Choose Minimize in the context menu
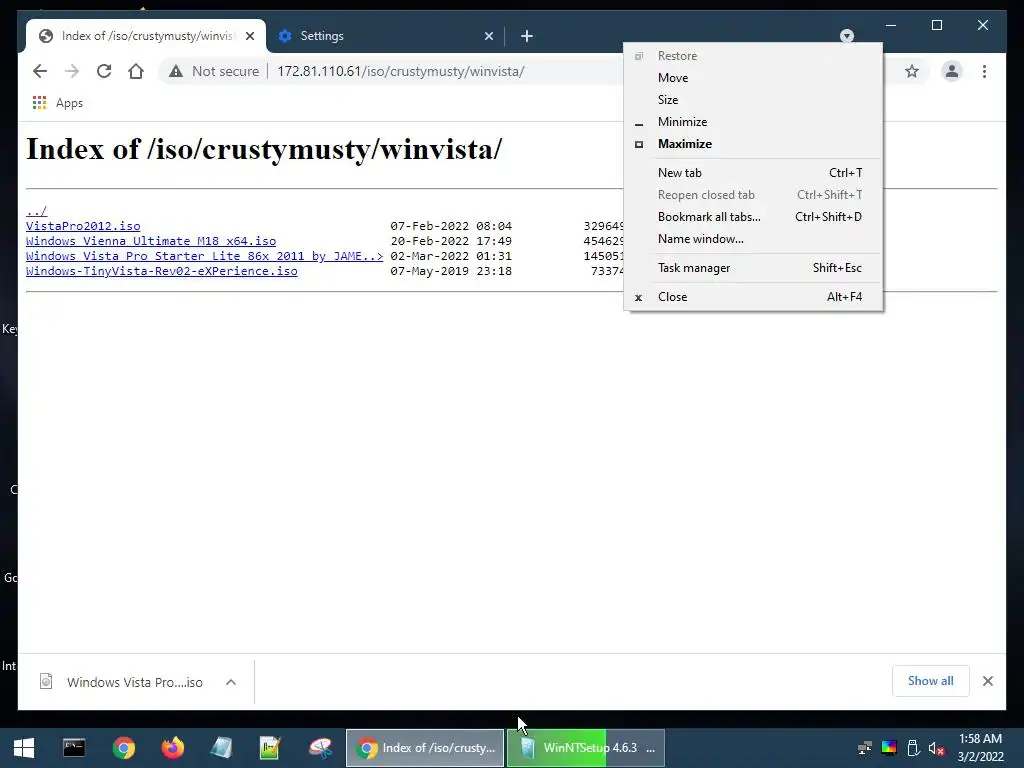 pos(753,122)
